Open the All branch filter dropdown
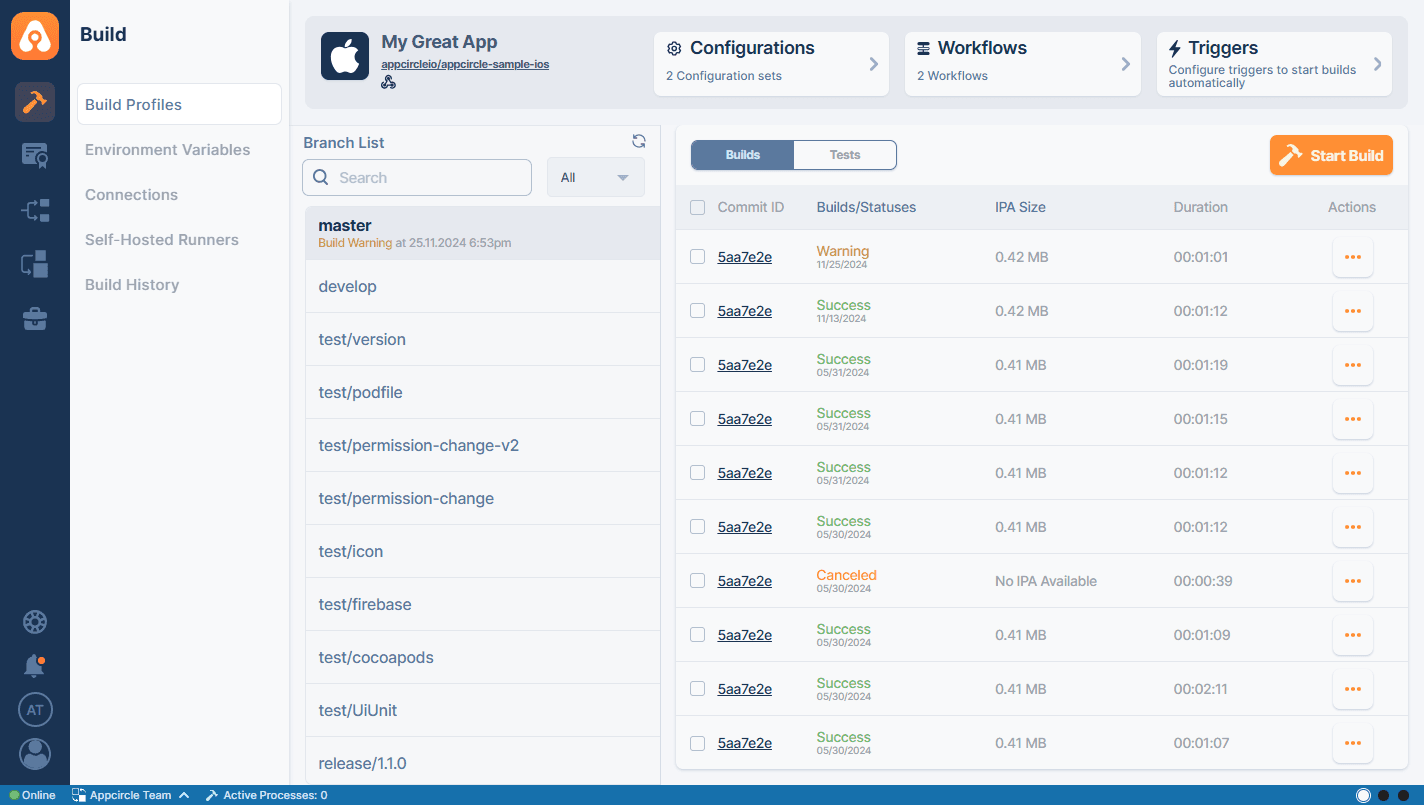The width and height of the screenshot is (1424, 805). coord(596,177)
